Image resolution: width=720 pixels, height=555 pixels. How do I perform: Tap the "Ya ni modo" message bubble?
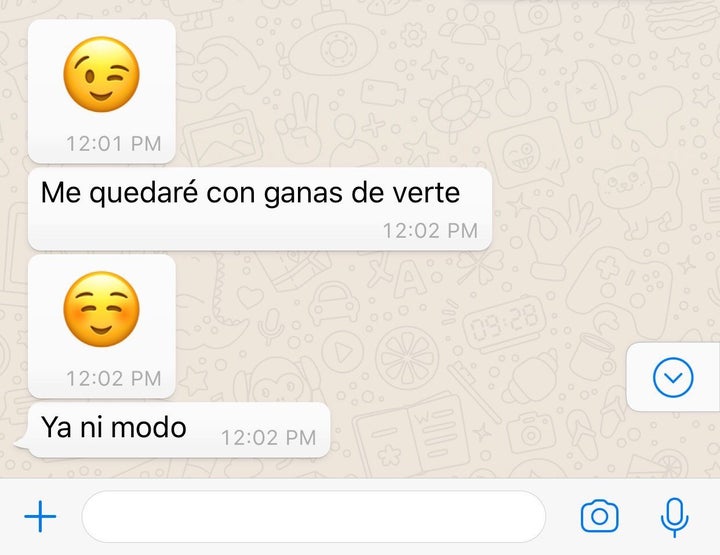pyautogui.click(x=178, y=430)
